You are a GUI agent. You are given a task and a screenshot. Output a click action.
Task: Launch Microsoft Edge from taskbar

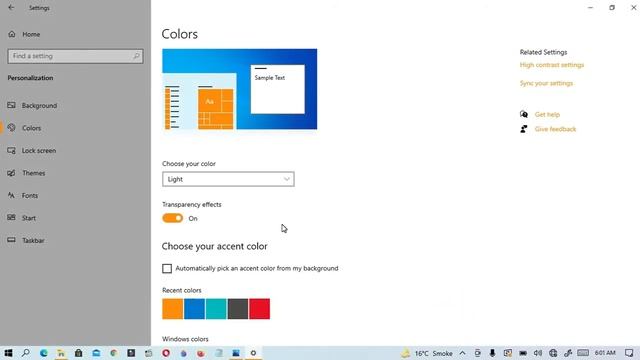(44, 353)
